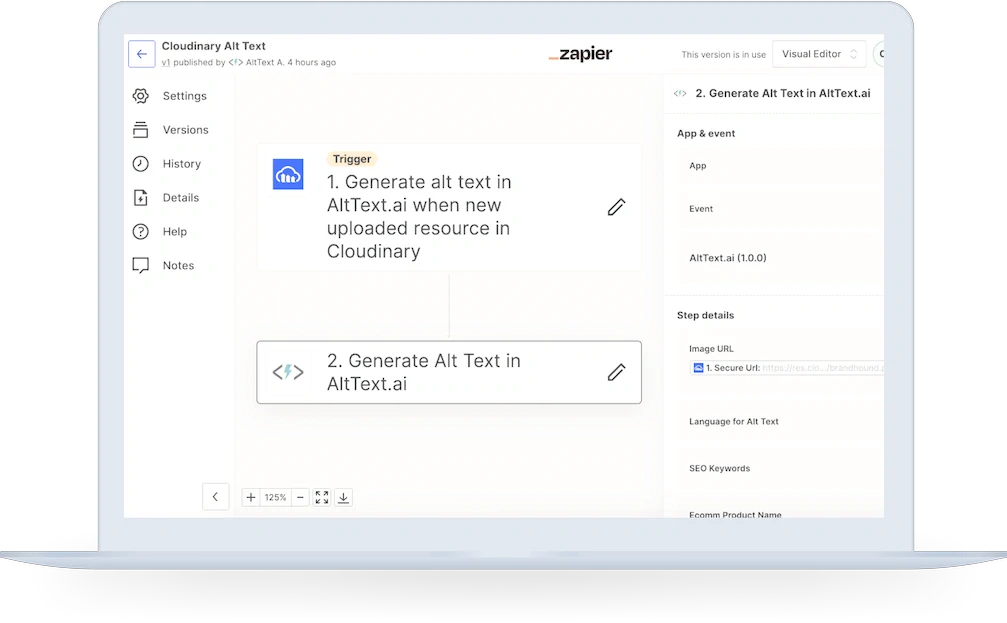Viewport: 1007px width, 623px height.
Task: Open the History clock icon
Action: tap(141, 164)
